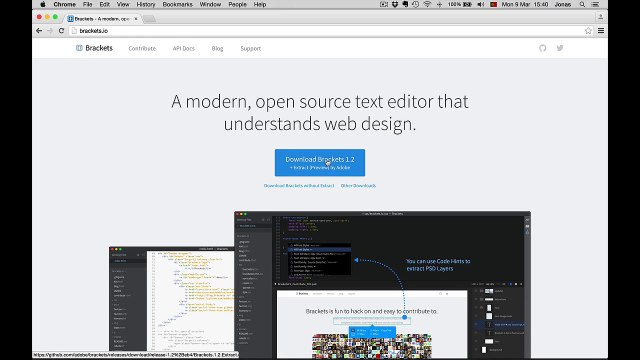Click the date and time in menu bar
Screen dimensions: 640x360
pos(525,4)
